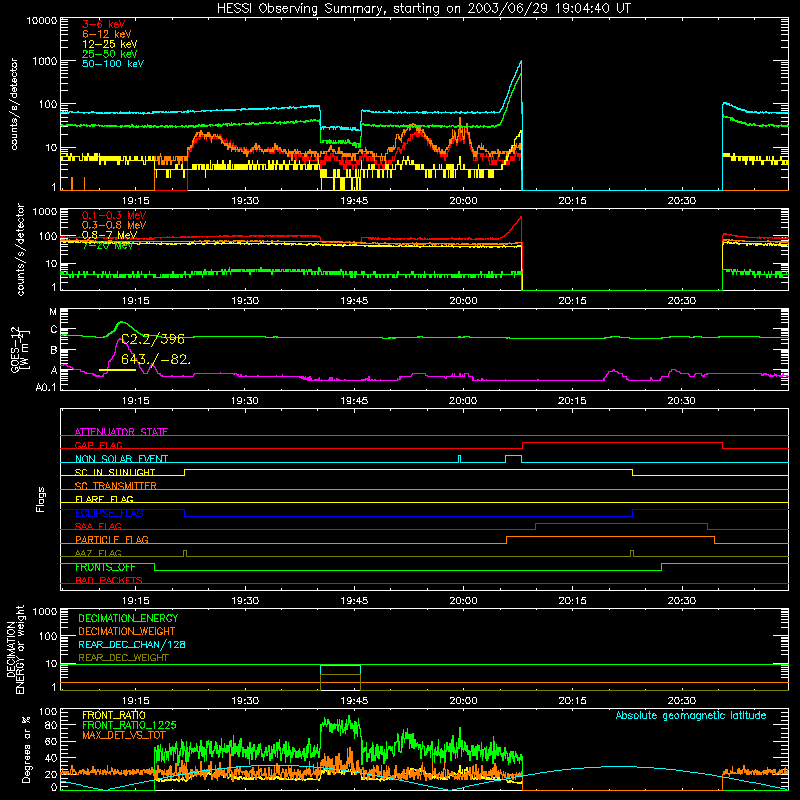Click the HESSI Observing Summary title text

pyautogui.click(x=423, y=9)
